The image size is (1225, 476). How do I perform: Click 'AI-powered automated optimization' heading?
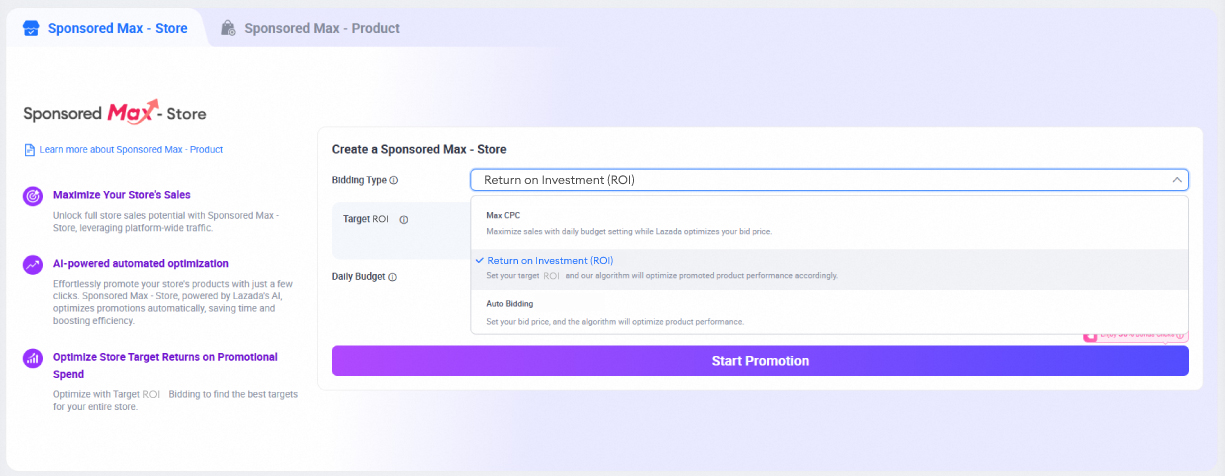pos(141,264)
